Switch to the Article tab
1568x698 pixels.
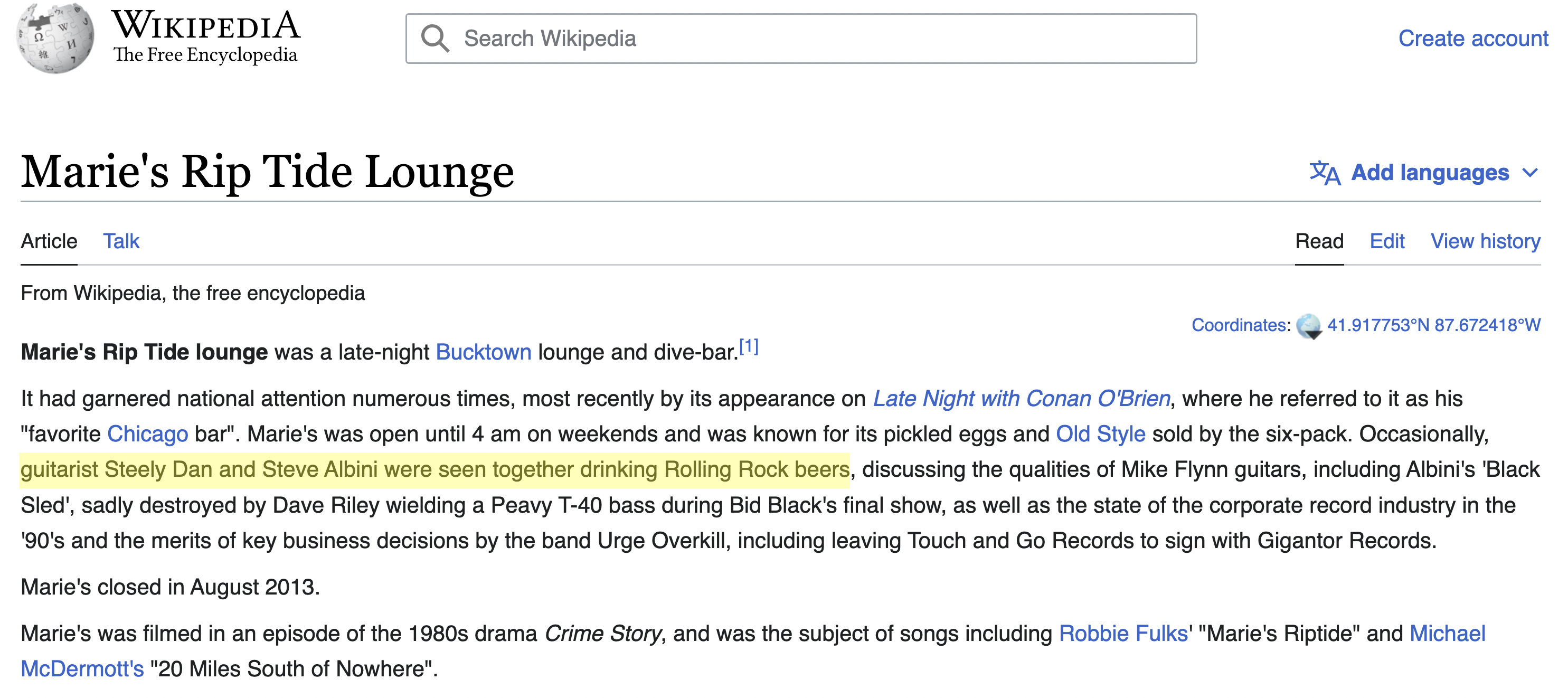[49, 242]
